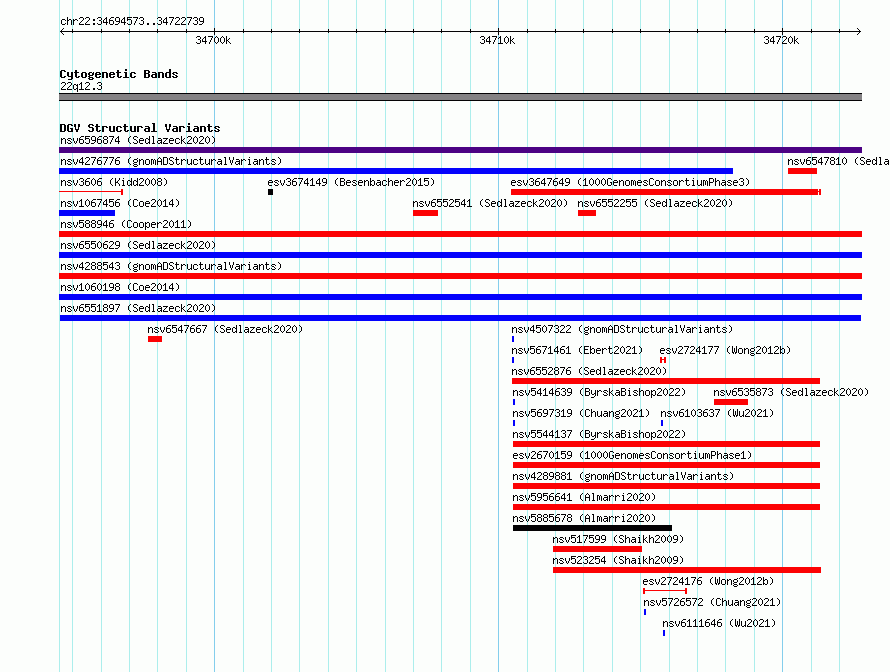Open nsv5885678 (Almarri2020) label
Image resolution: width=890 pixels, height=672 pixels.
click(x=584, y=518)
